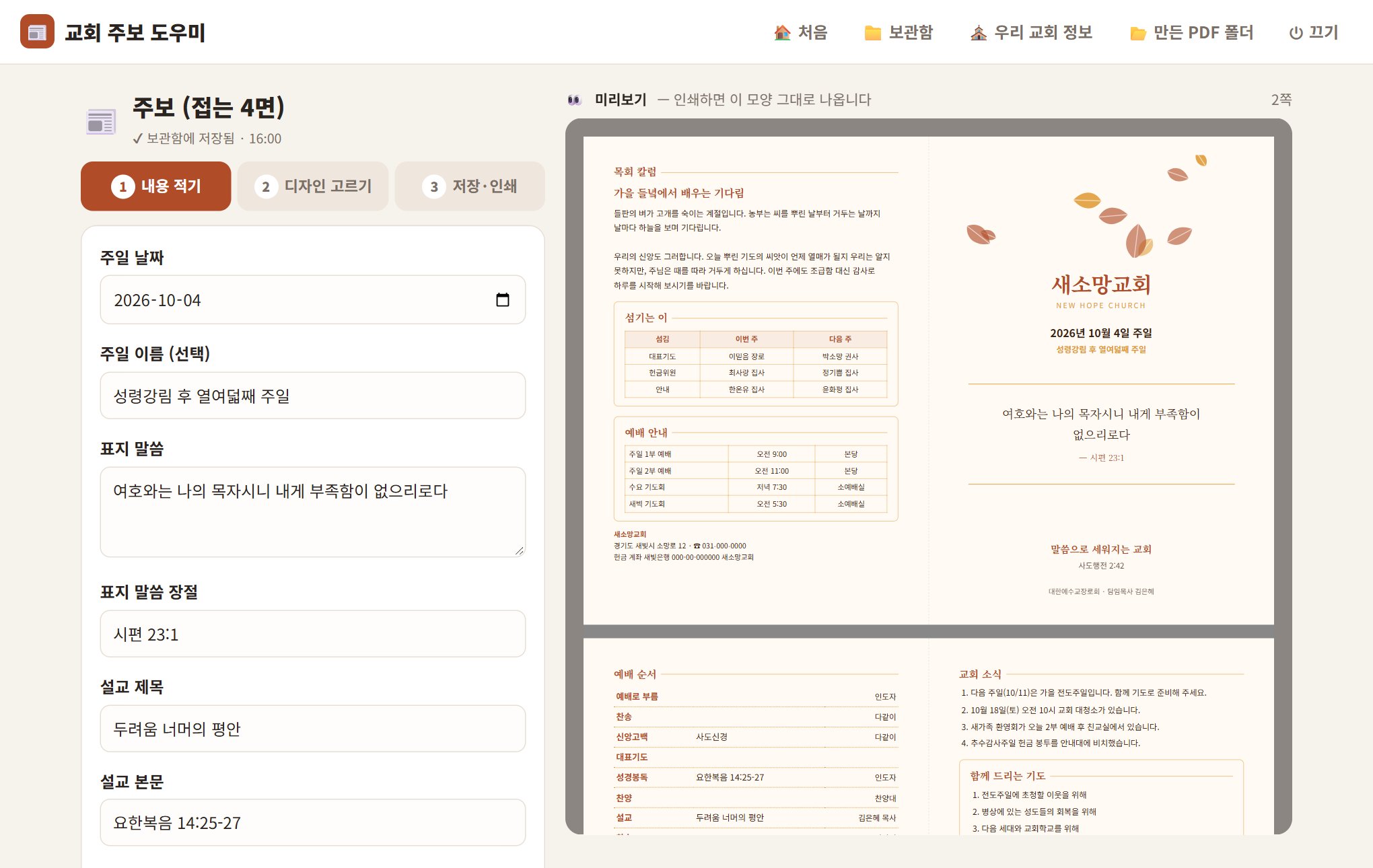Select step 1 내용 적기 tab

click(156, 186)
